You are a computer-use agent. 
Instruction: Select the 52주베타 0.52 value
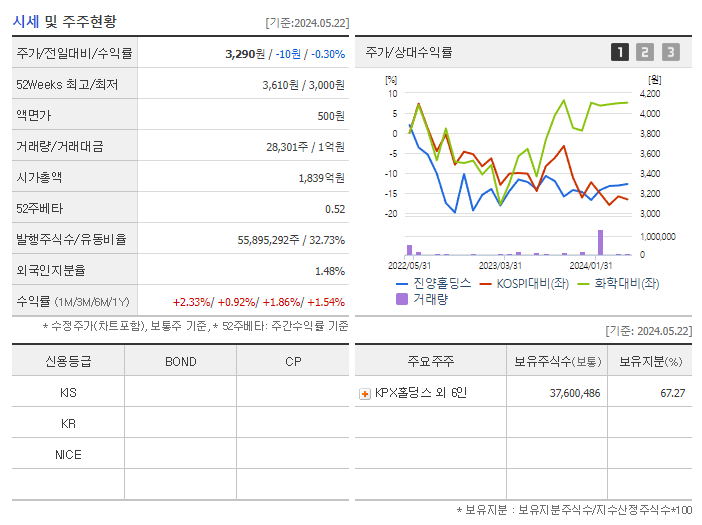335,209
